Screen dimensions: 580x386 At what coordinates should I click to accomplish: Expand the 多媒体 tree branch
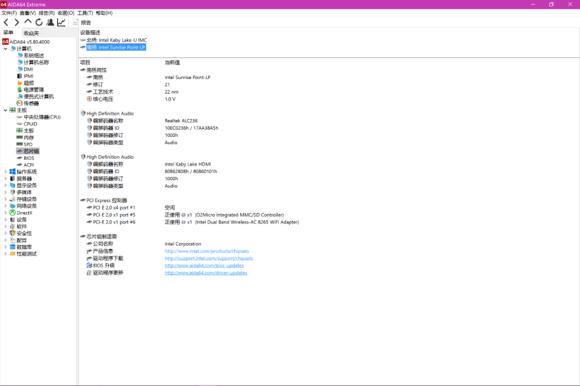pos(6,192)
